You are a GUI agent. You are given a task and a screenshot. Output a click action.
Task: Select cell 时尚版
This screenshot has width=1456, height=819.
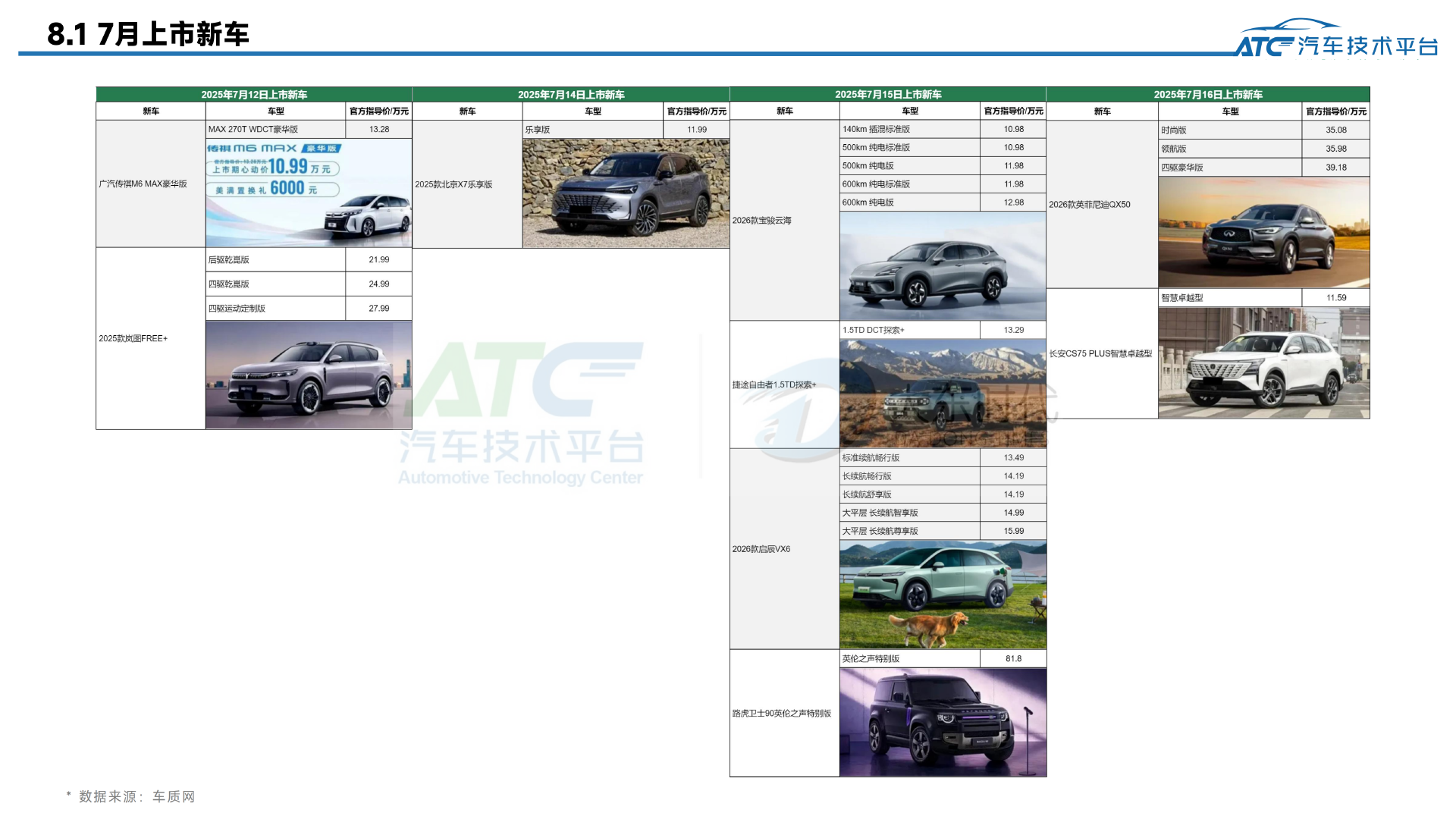[1230, 130]
